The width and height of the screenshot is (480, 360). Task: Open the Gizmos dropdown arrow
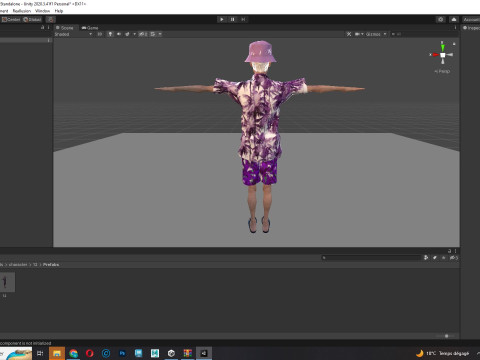[x=385, y=34]
